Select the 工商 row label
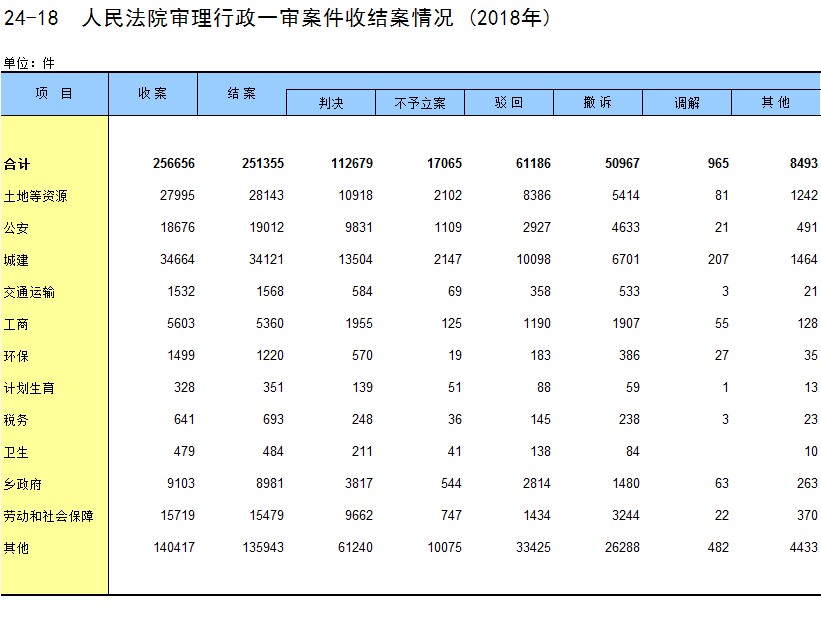The image size is (821, 628). pos(16,324)
